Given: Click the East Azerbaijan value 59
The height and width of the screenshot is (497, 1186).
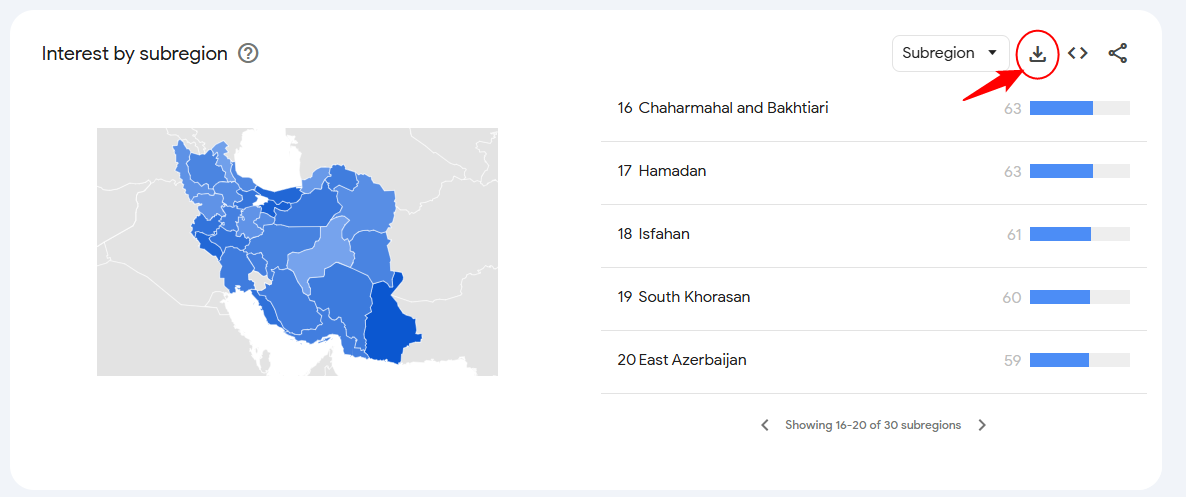Looking at the screenshot, I should click(x=1013, y=361).
